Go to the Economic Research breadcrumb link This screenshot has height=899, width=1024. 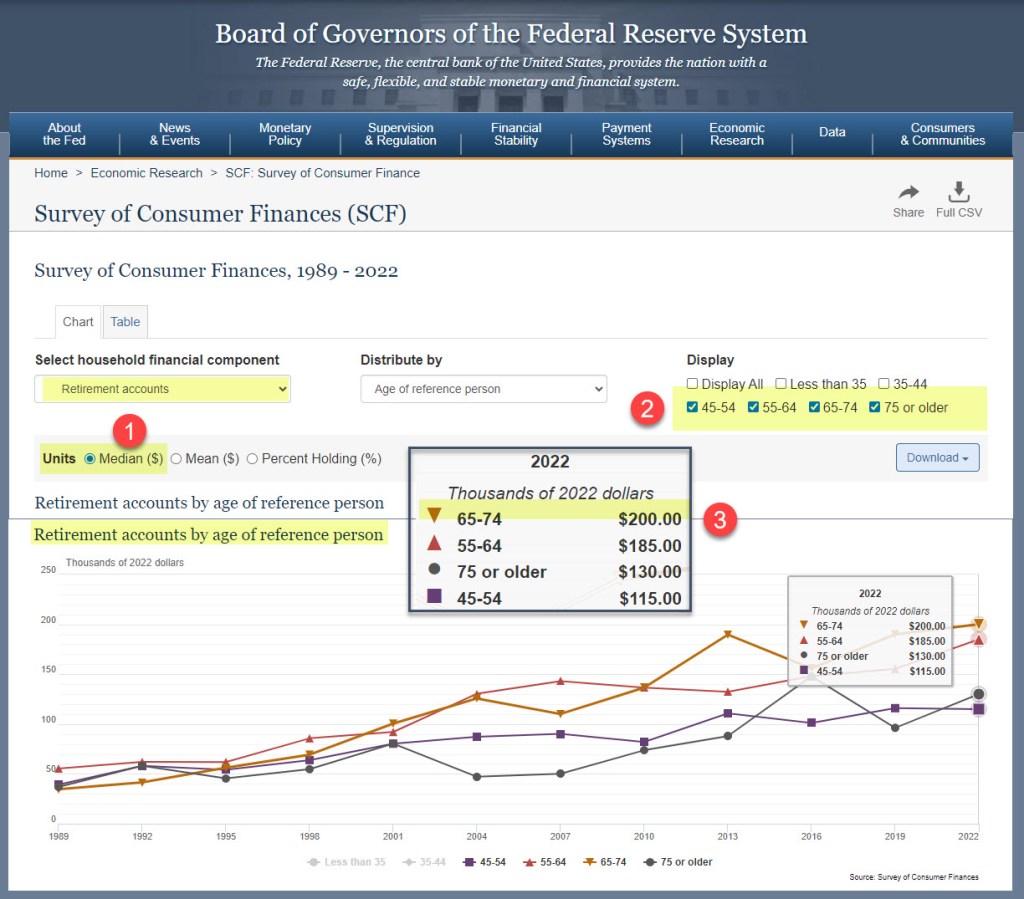click(x=146, y=173)
